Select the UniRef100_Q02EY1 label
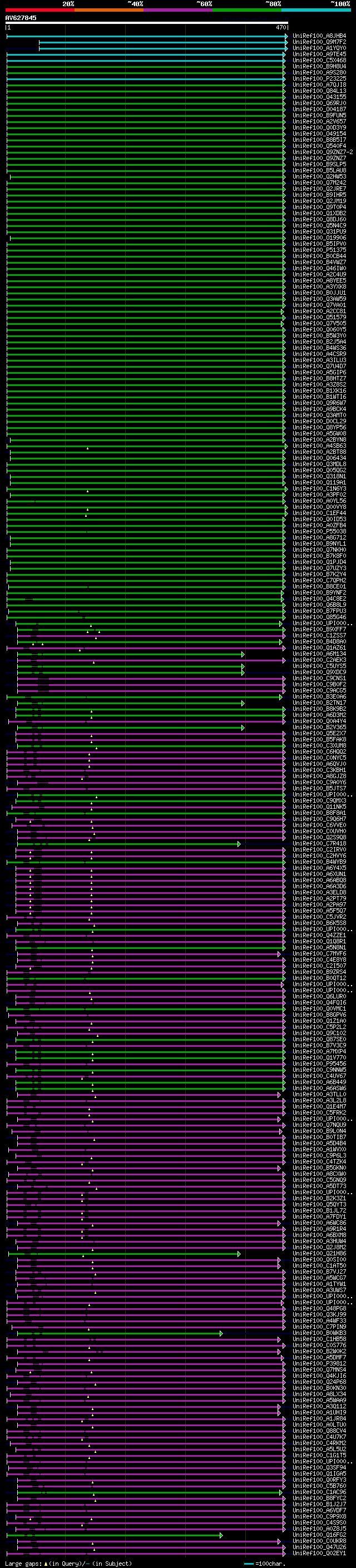This screenshot has width=356, height=1568. pos(319,1554)
